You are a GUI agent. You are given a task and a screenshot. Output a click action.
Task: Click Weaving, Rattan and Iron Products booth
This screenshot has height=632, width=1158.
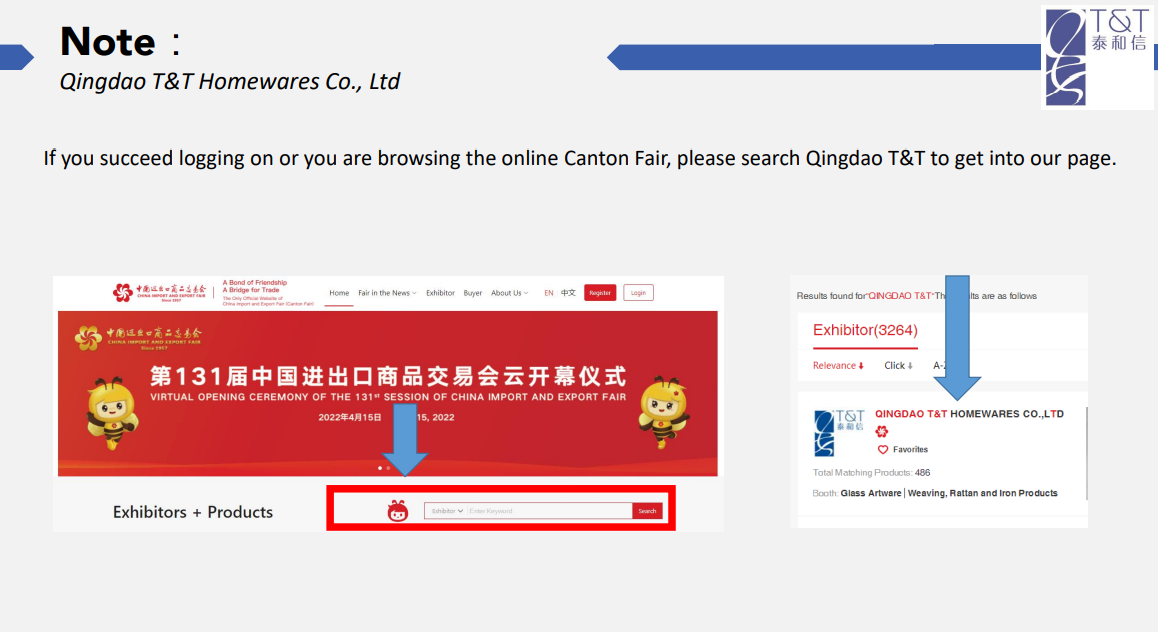(982, 493)
